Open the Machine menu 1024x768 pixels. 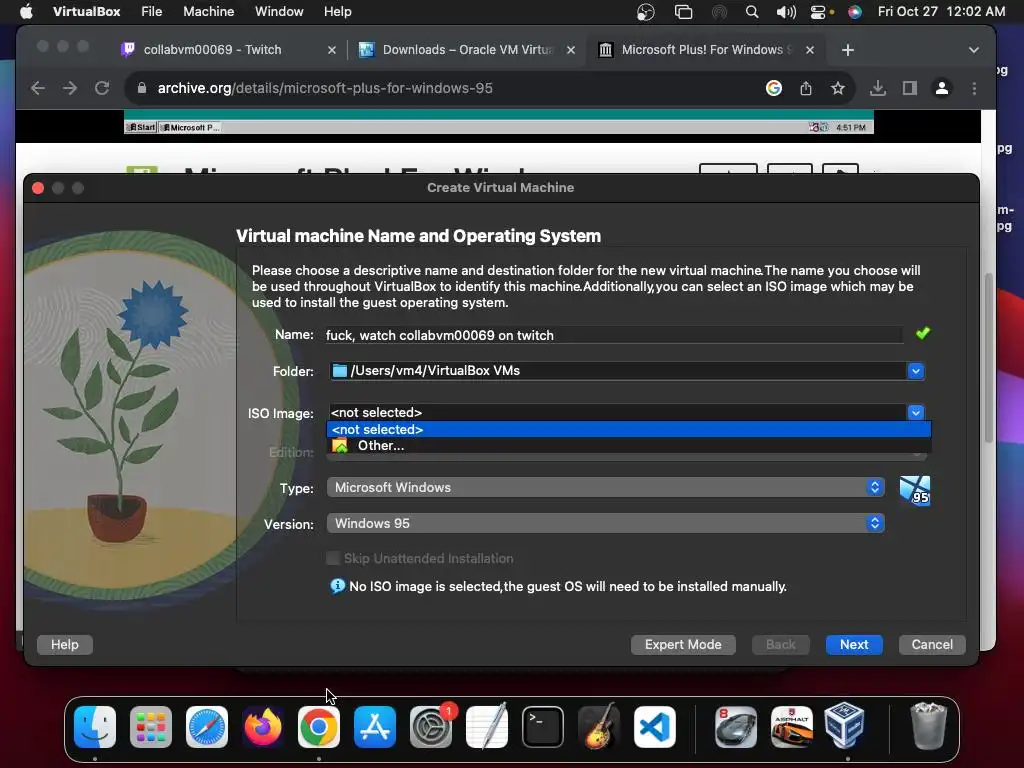click(208, 11)
